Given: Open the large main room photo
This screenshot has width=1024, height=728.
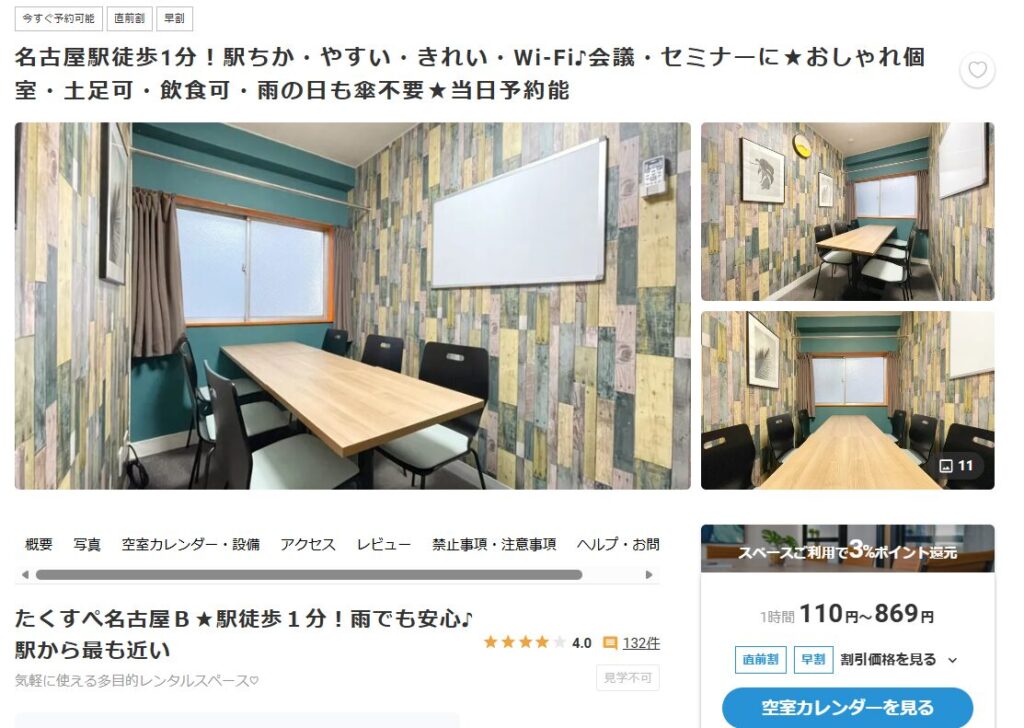Looking at the screenshot, I should 353,306.
